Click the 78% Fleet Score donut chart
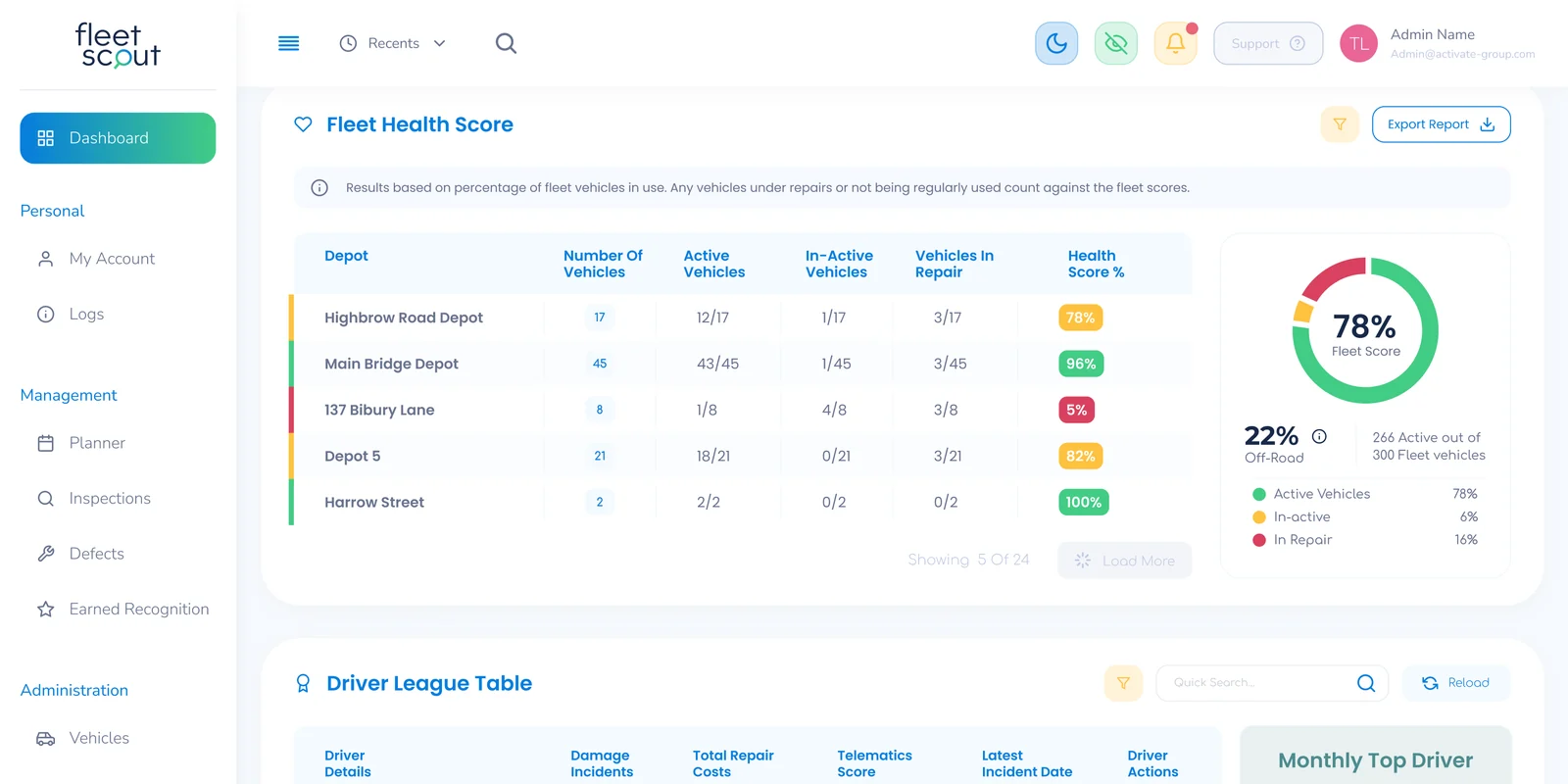This screenshot has width=1568, height=784. click(1365, 330)
